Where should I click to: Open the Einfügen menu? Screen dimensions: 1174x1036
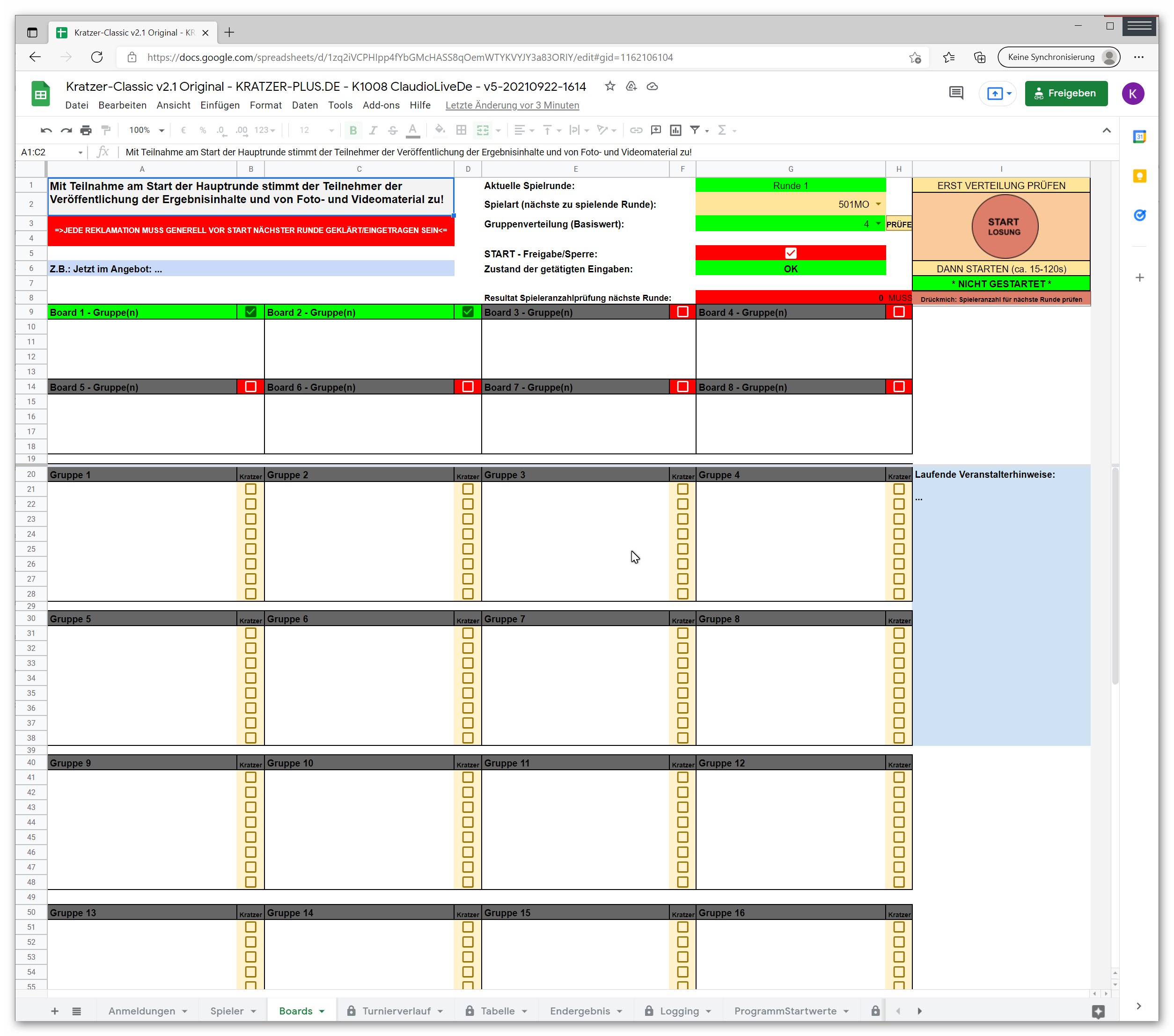[x=220, y=105]
